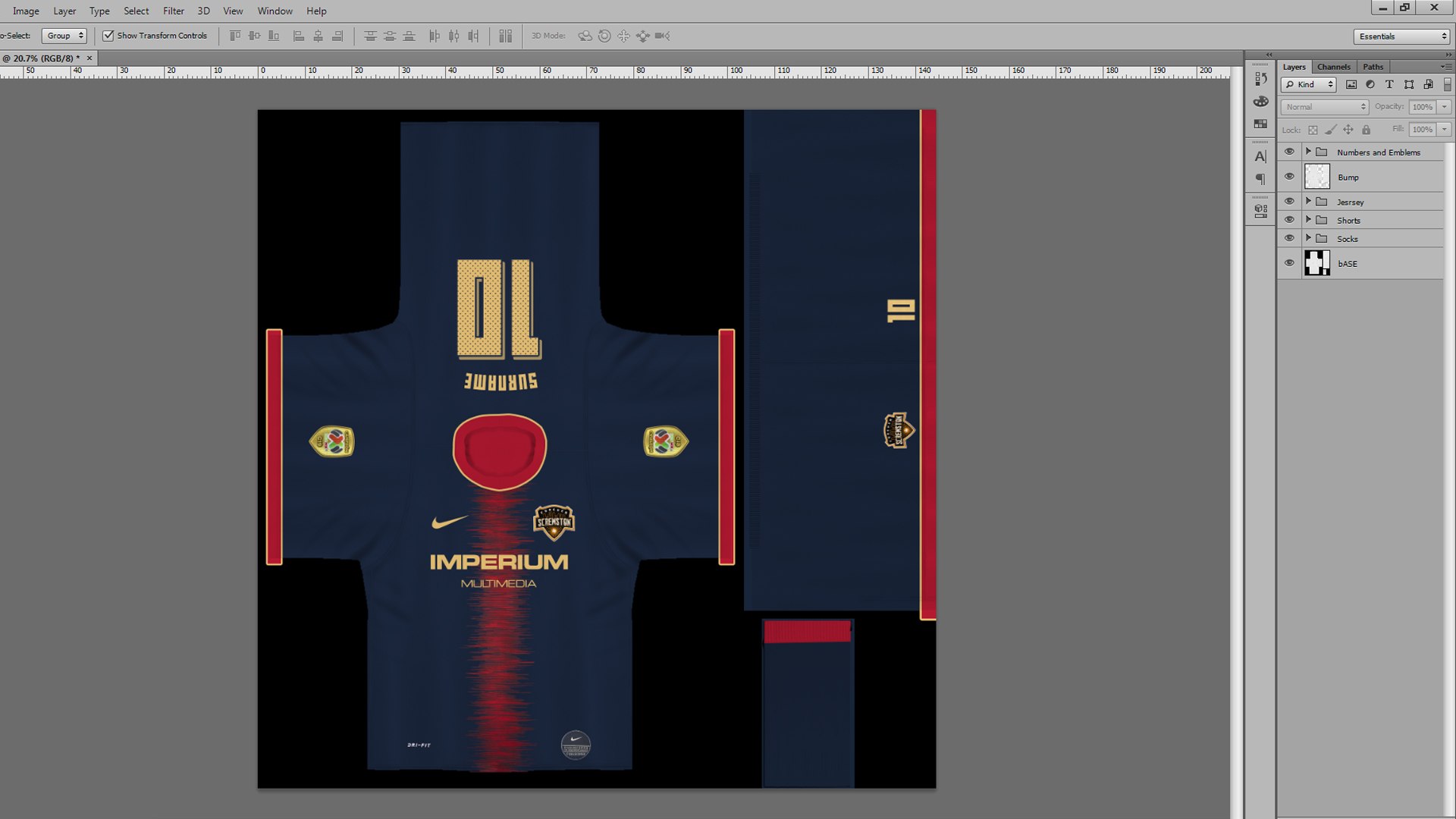Open the Layers panel flyout menu
This screenshot has width=1456, height=819.
click(1445, 67)
